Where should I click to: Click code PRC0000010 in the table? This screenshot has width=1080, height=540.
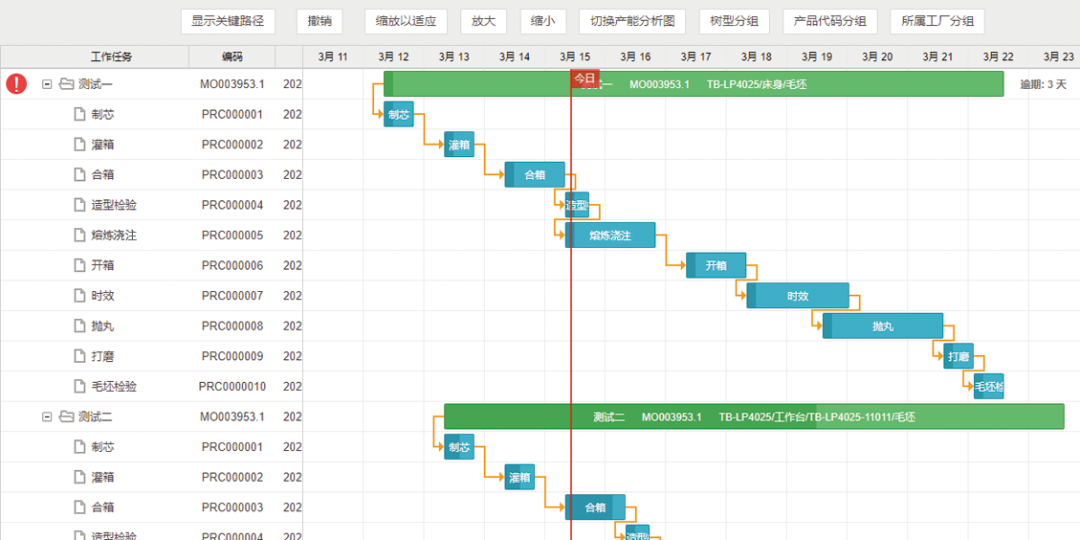232,387
